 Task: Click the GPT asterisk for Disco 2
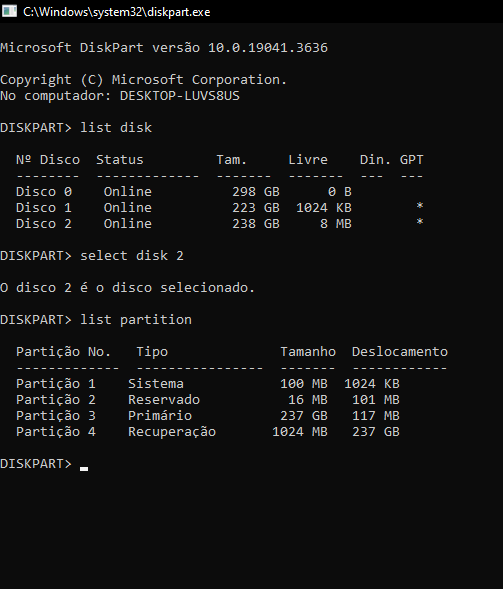coord(420,222)
